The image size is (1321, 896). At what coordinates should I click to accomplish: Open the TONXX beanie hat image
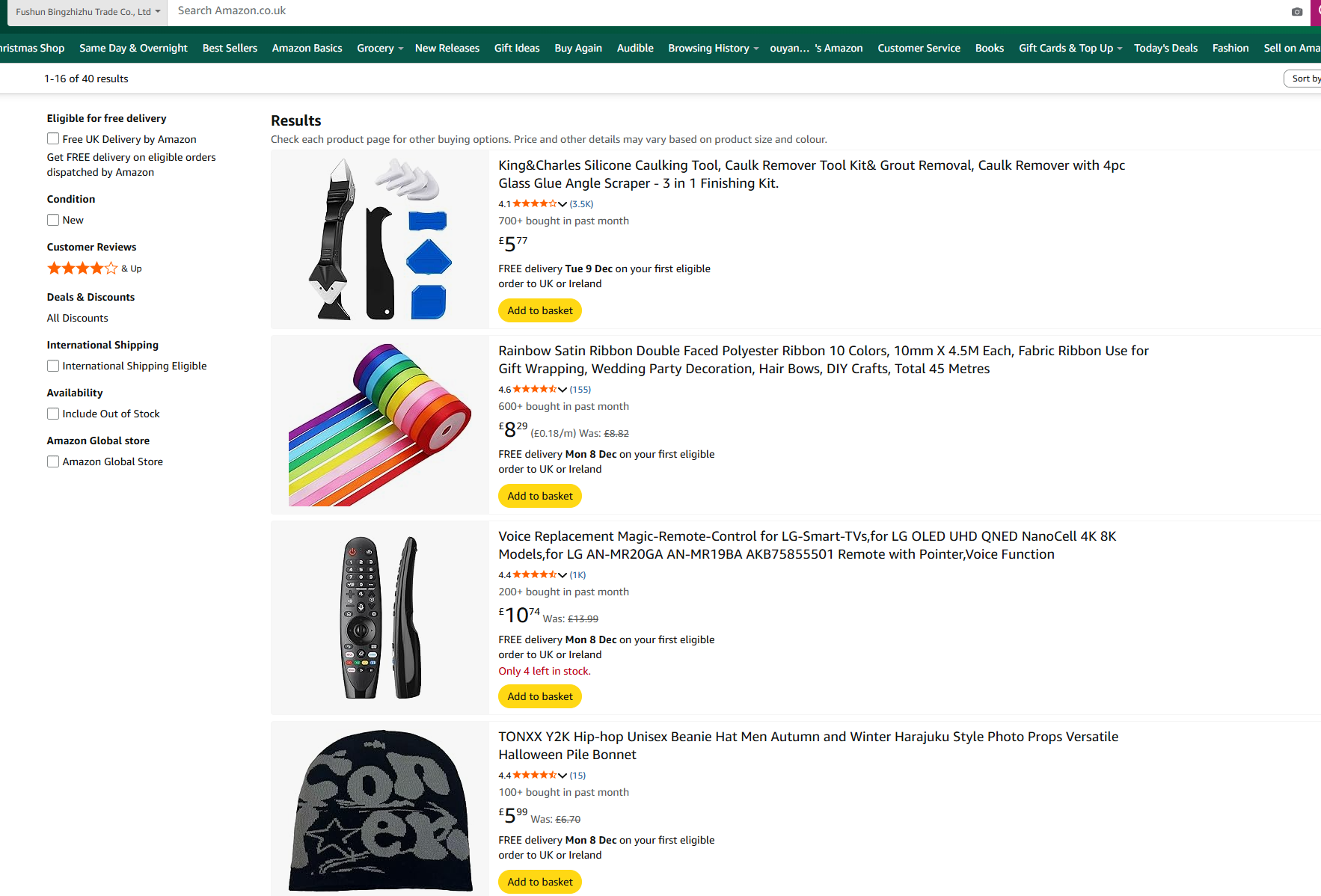(380, 809)
